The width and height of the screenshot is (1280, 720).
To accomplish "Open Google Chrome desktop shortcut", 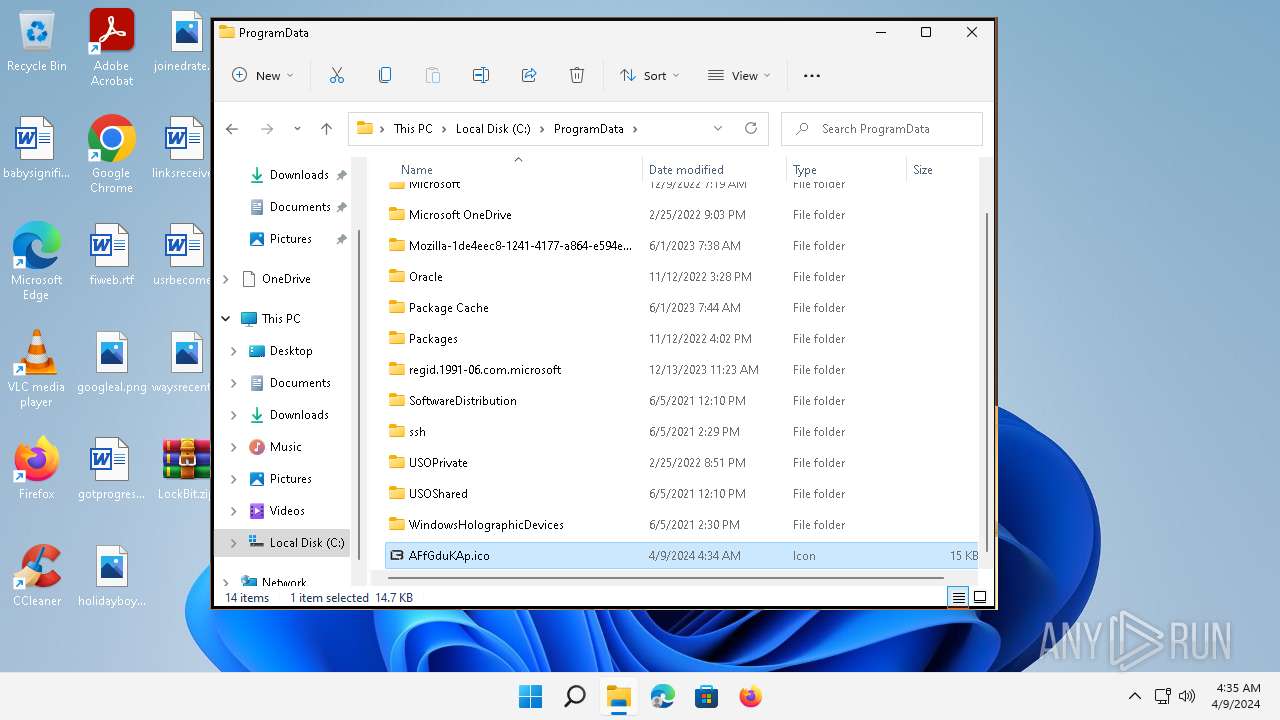I will [x=111, y=154].
